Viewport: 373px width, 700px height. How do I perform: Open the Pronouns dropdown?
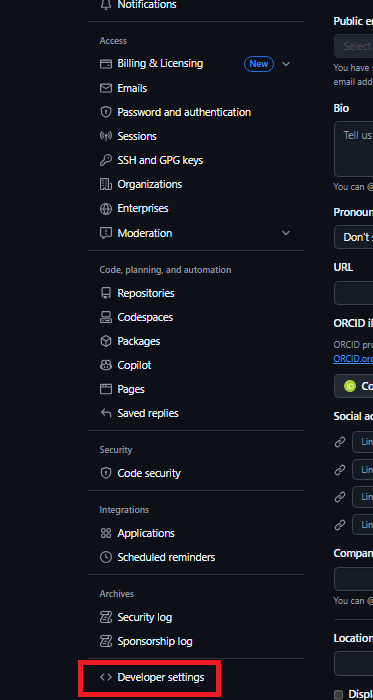tap(353, 237)
